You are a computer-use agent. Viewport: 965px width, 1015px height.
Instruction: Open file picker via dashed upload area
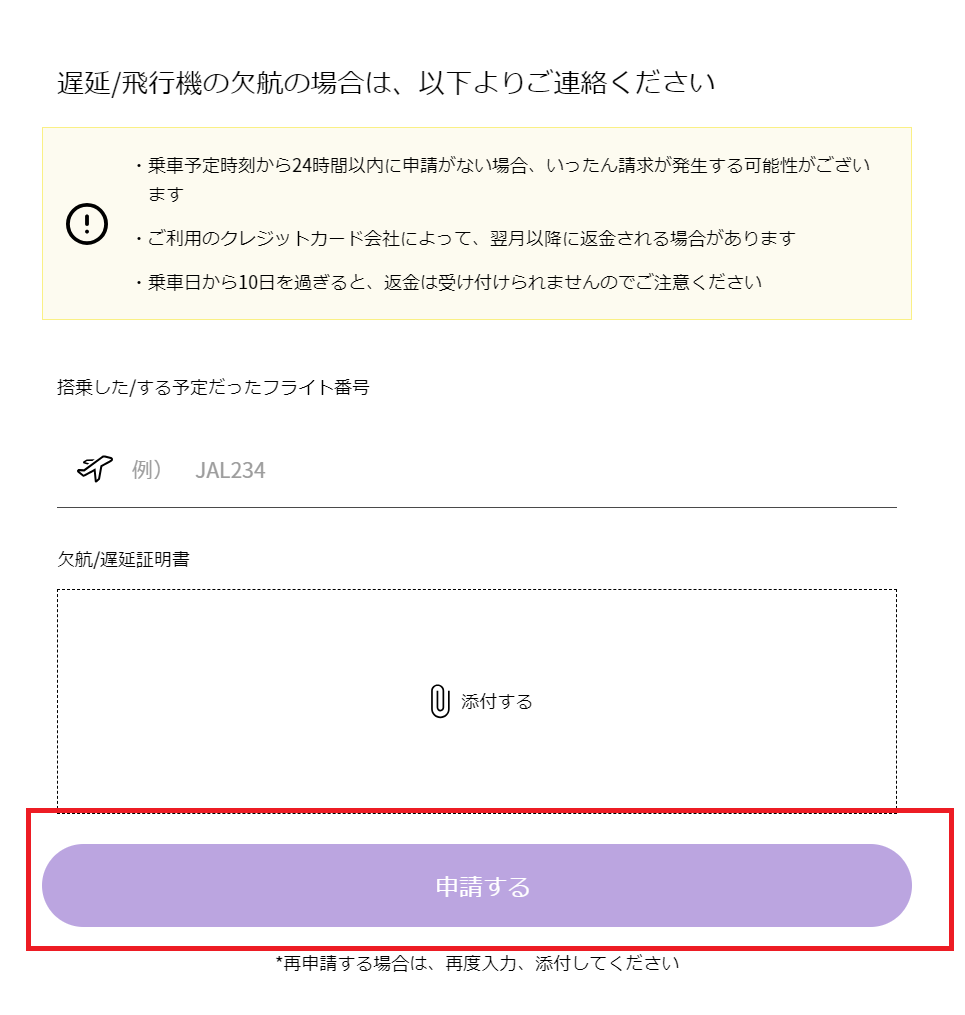477,700
